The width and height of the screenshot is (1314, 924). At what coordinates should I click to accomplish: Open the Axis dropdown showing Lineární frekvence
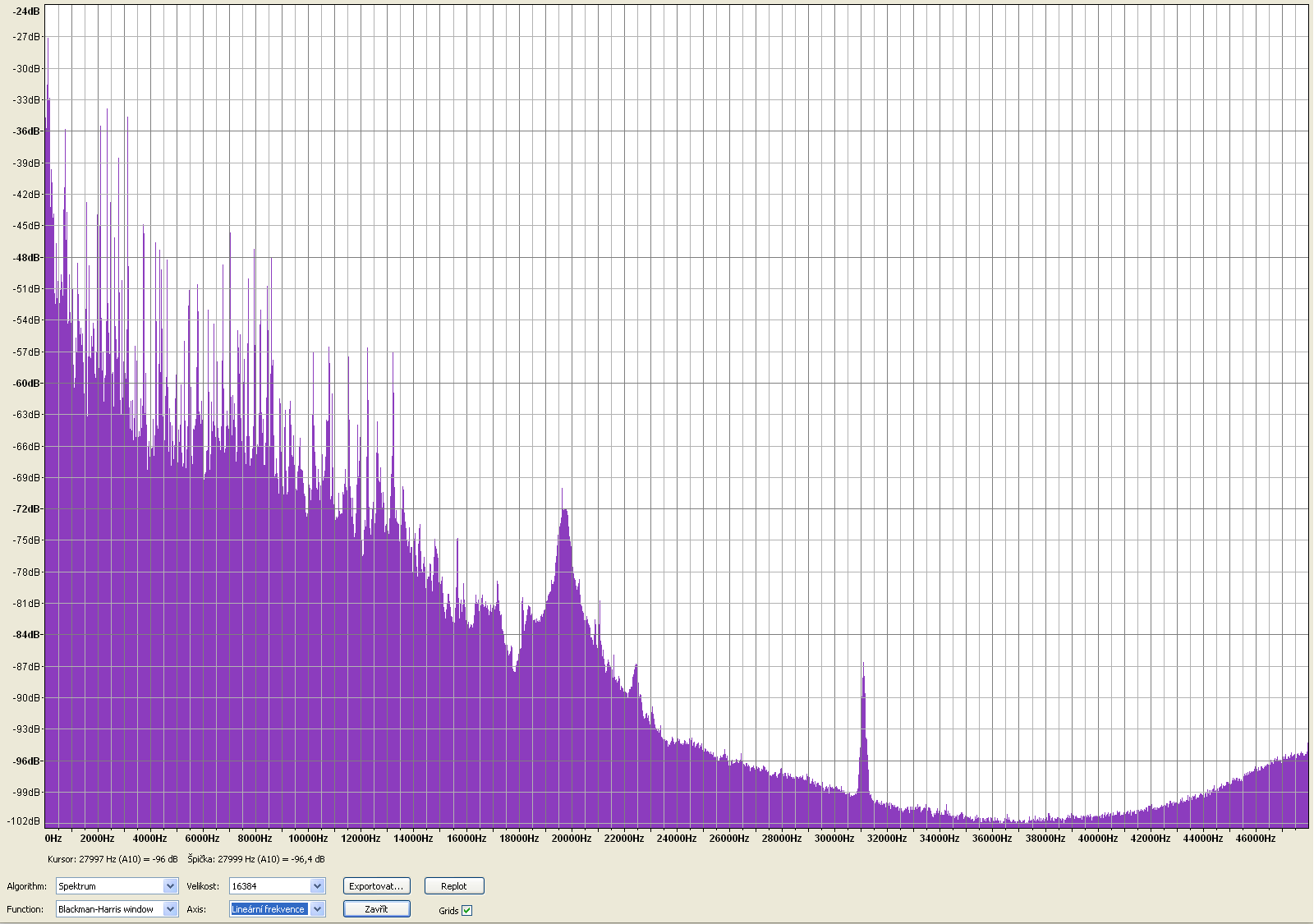click(x=277, y=909)
